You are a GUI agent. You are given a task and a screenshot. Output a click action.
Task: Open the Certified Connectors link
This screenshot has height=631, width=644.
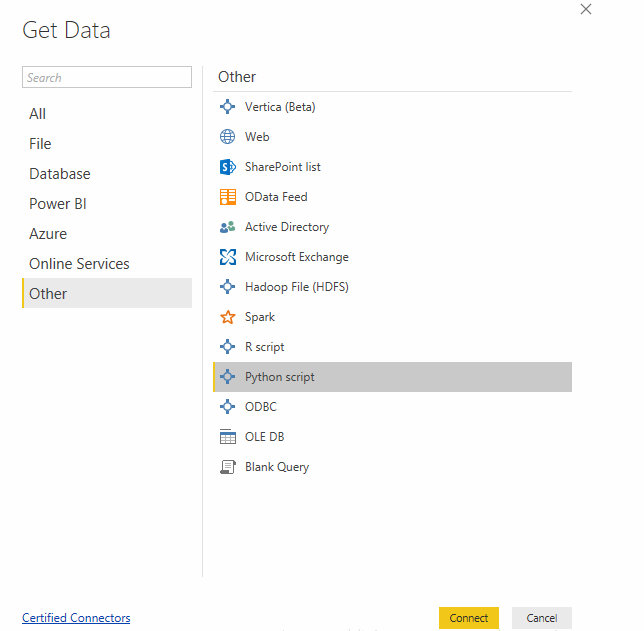click(x=76, y=618)
